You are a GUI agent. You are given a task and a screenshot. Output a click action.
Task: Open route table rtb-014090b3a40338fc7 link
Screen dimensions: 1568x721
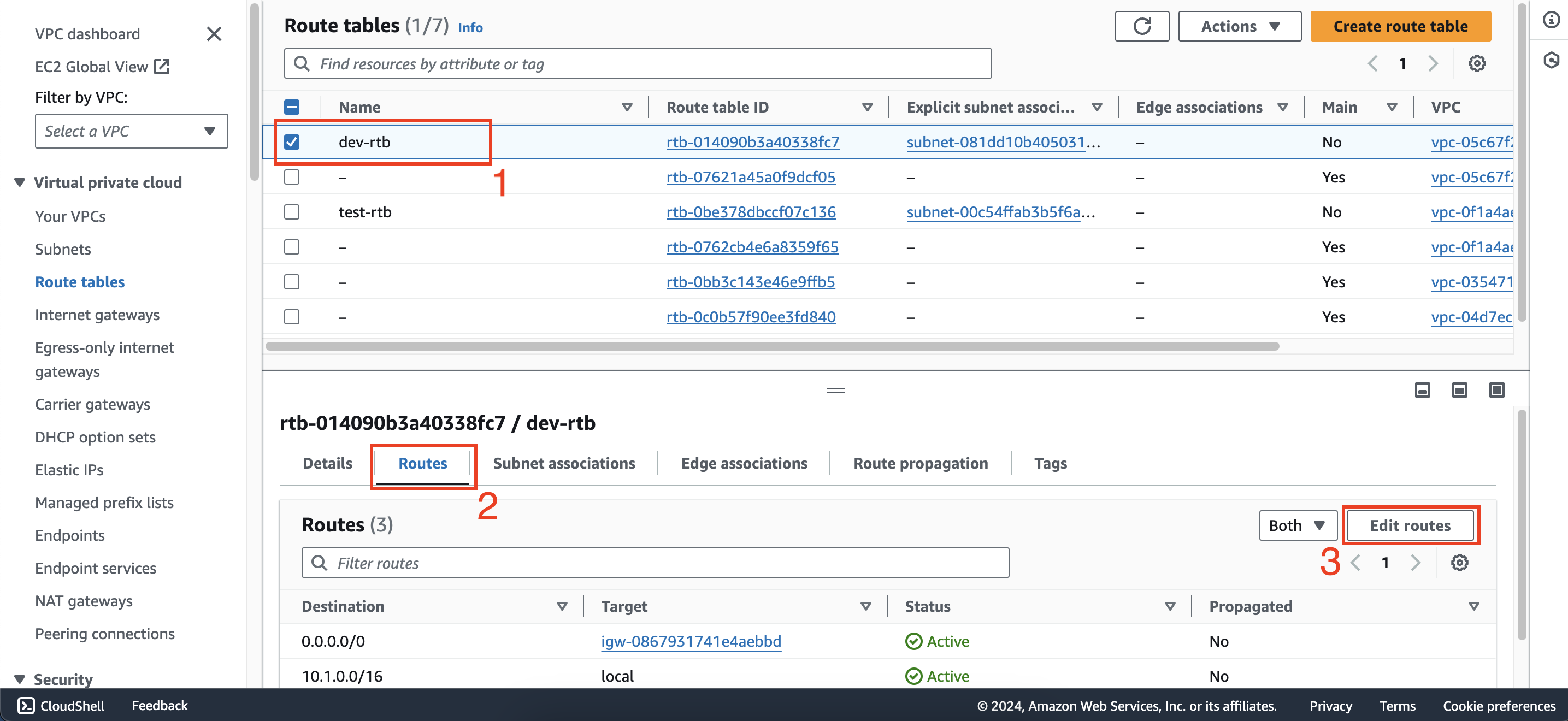[752, 143]
